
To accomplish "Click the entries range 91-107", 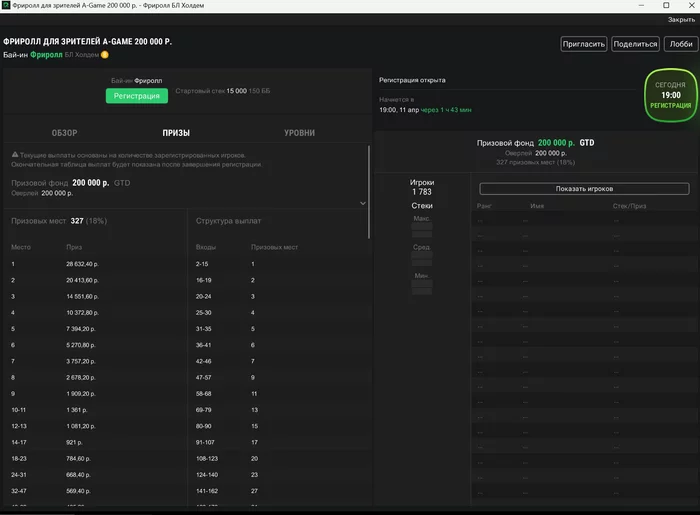I will 205,442.
